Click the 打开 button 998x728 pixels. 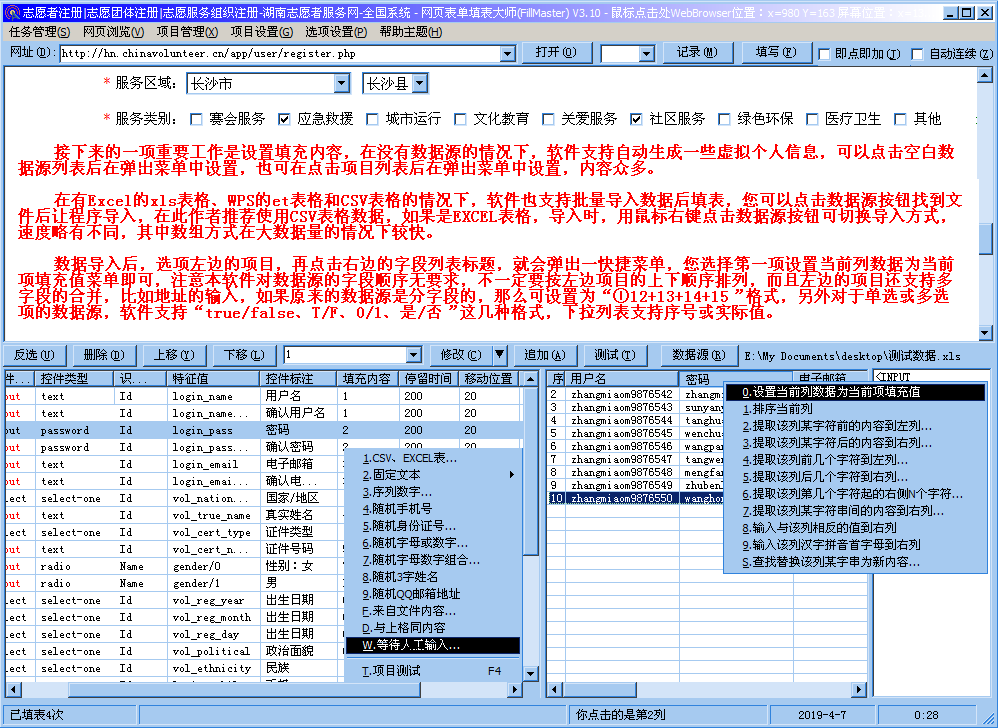pyautogui.click(x=556, y=52)
